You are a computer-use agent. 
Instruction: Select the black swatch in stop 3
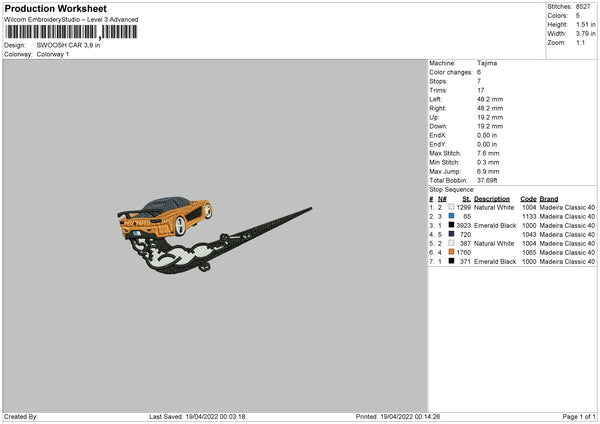[x=451, y=225]
